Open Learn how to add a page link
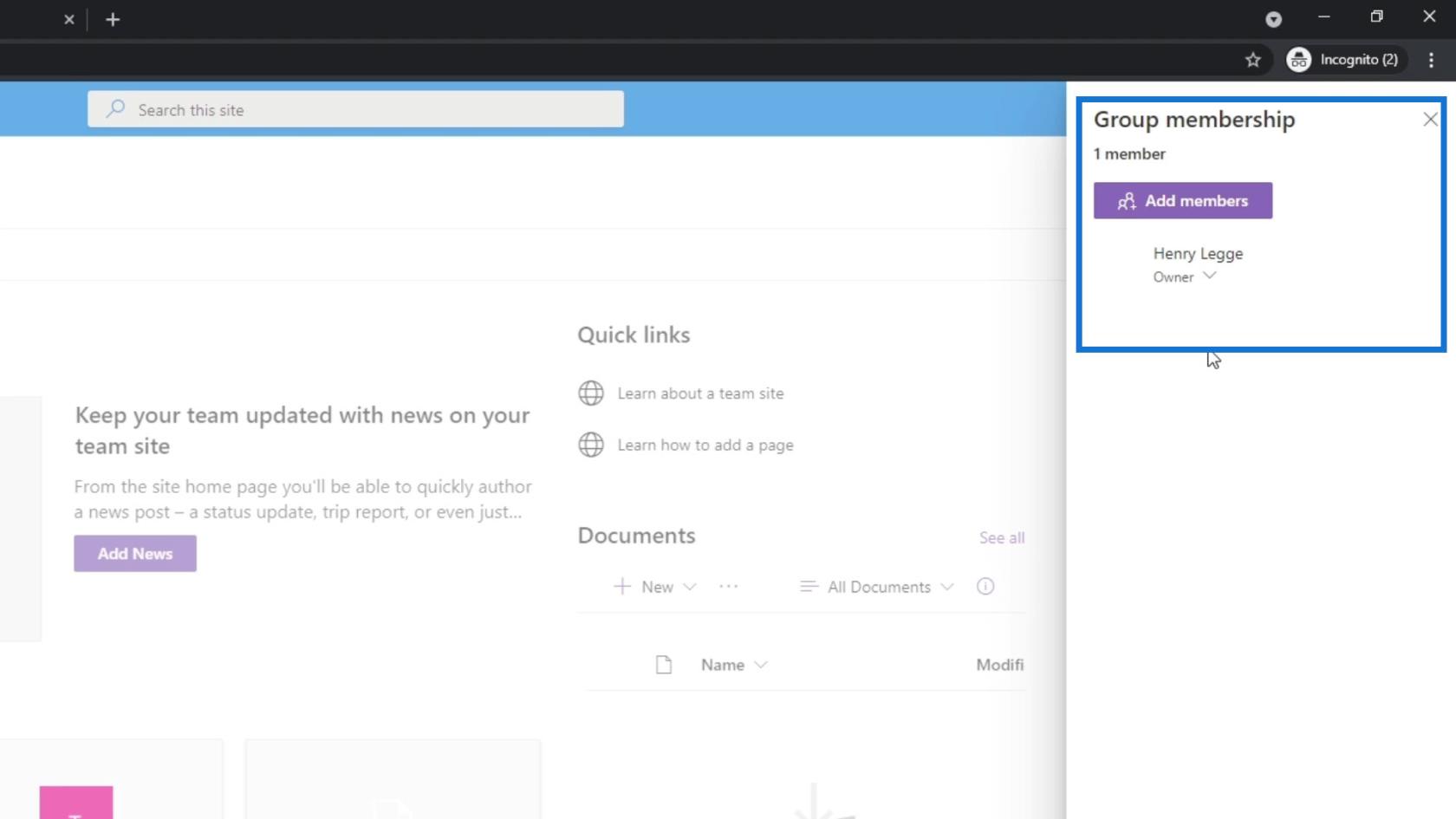 705,445
